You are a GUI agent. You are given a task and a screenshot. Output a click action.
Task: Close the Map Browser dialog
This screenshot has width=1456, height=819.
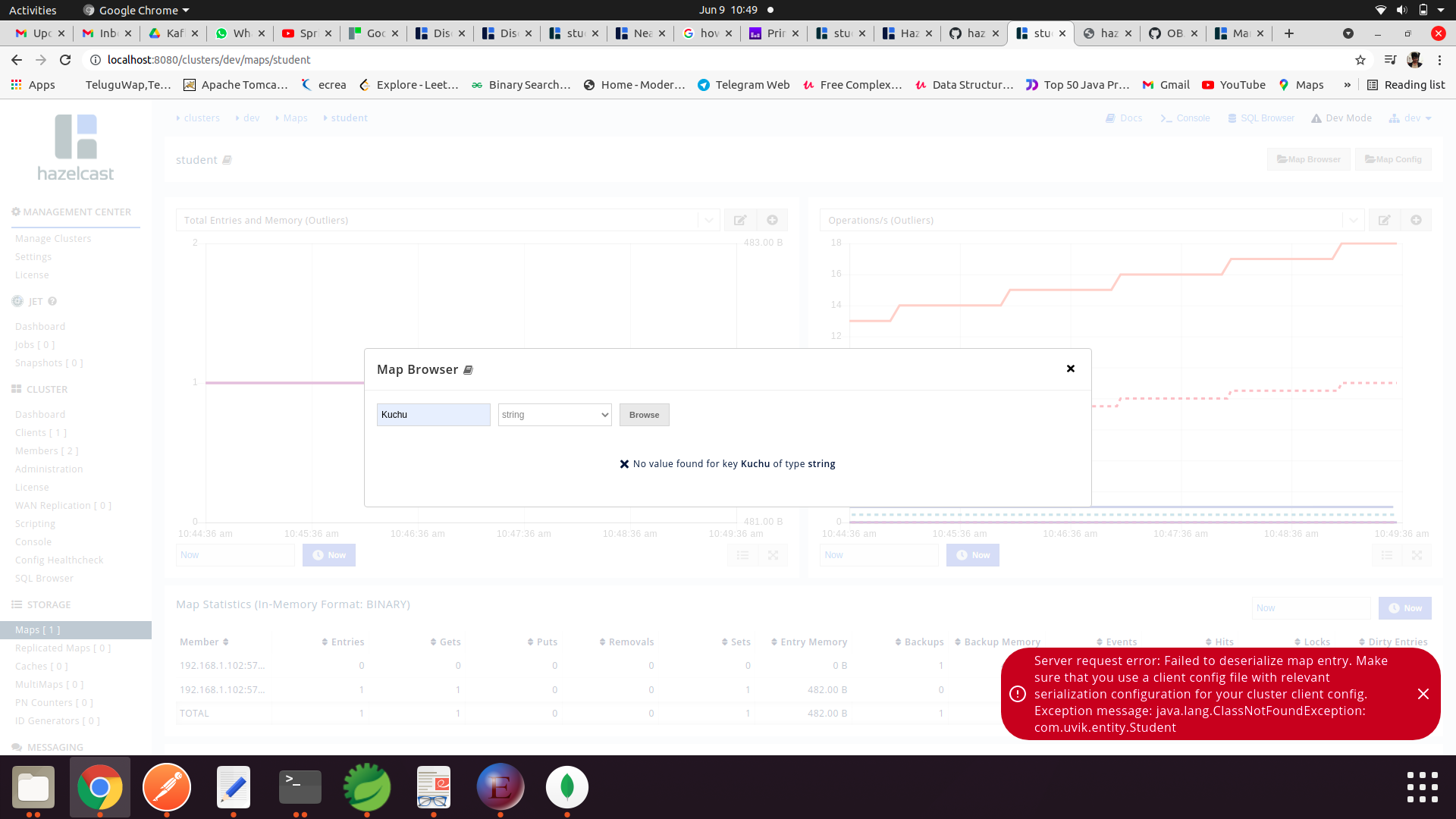click(1071, 369)
